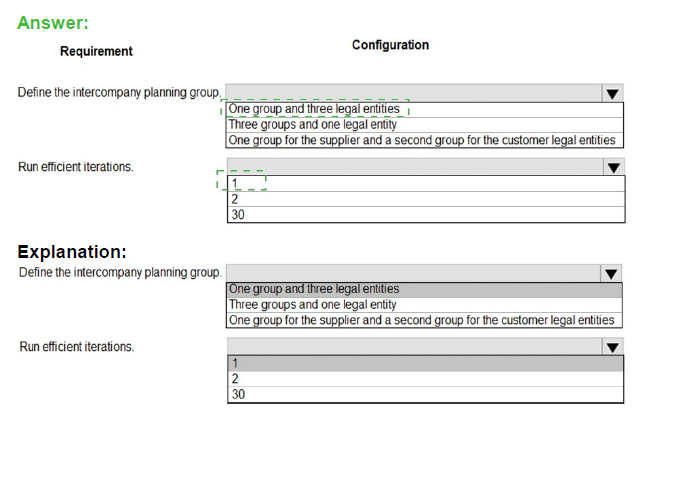Click the bold Explanation heading
The height and width of the screenshot is (478, 684).
72,251
